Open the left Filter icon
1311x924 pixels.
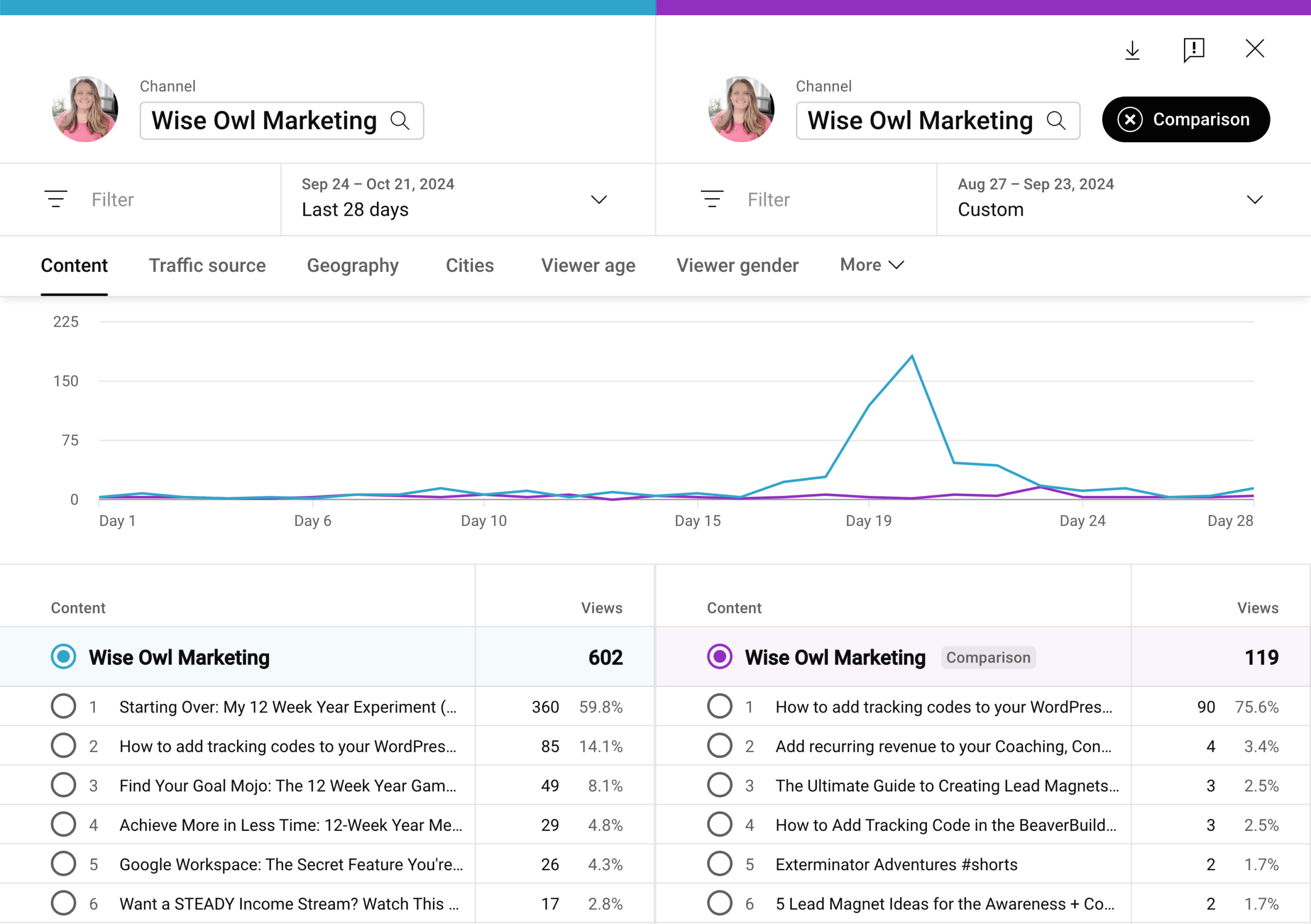click(56, 199)
